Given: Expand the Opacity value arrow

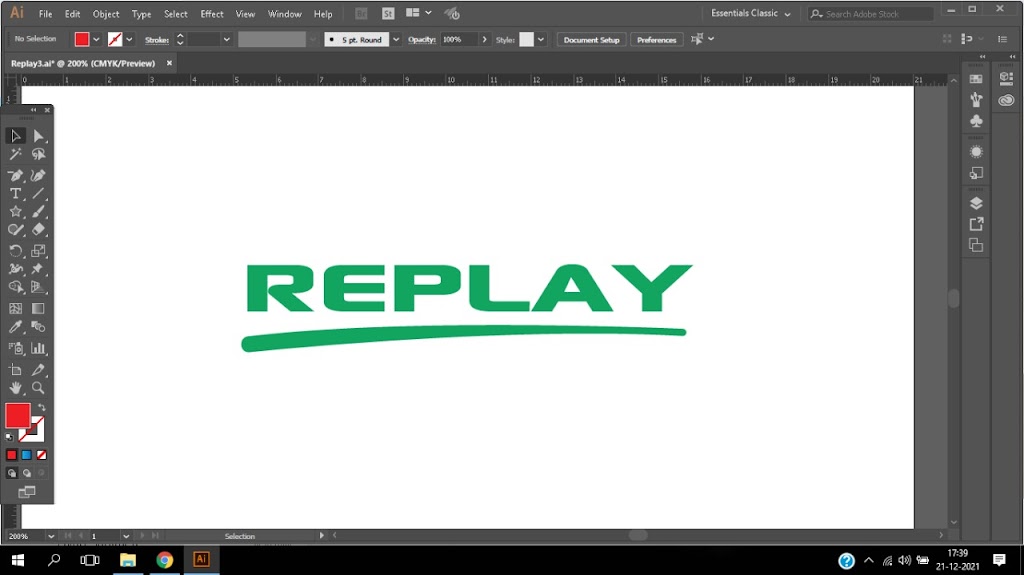Looking at the screenshot, I should 484,40.
